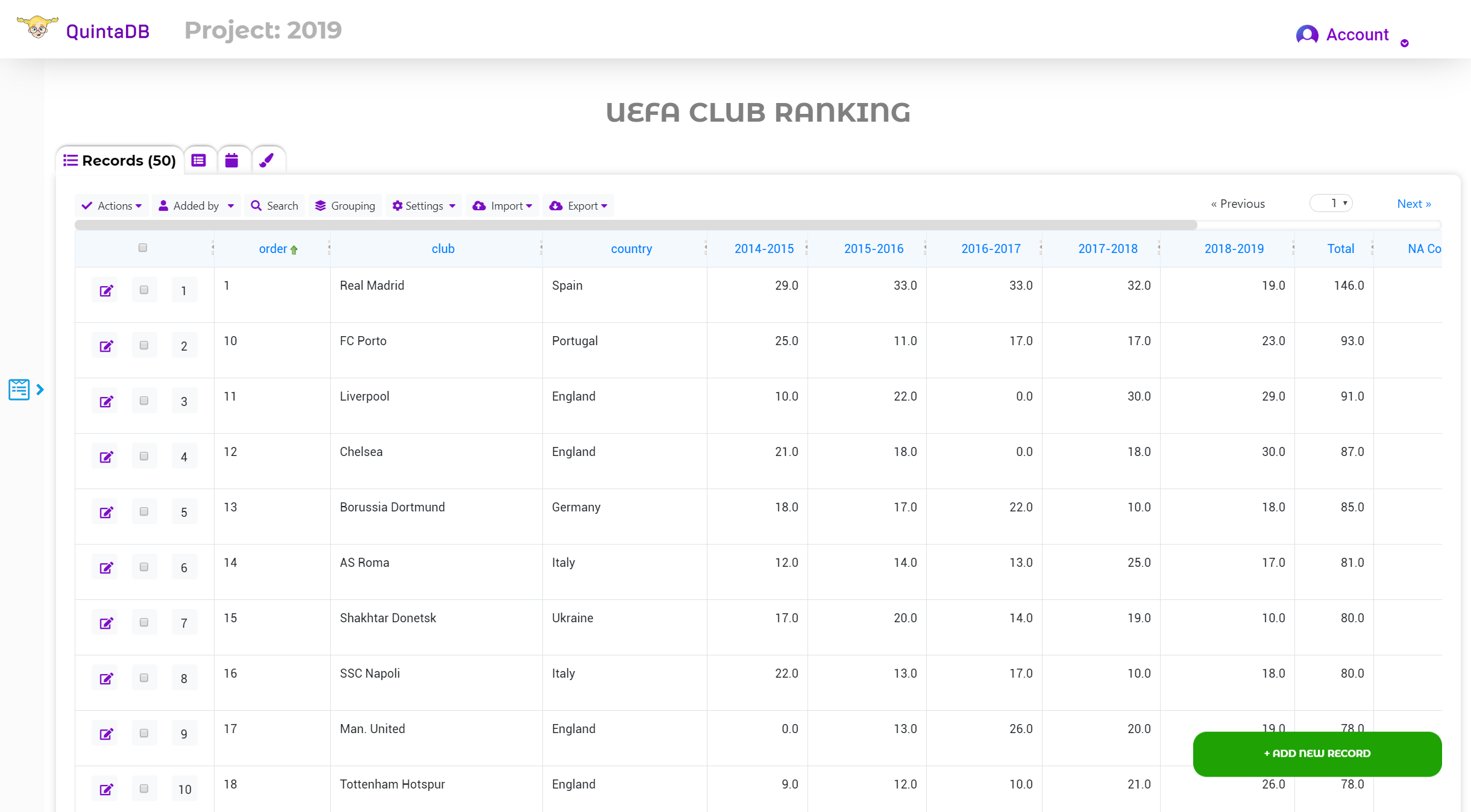
Task: Sort by the 2014-2015 column header
Action: click(x=764, y=249)
